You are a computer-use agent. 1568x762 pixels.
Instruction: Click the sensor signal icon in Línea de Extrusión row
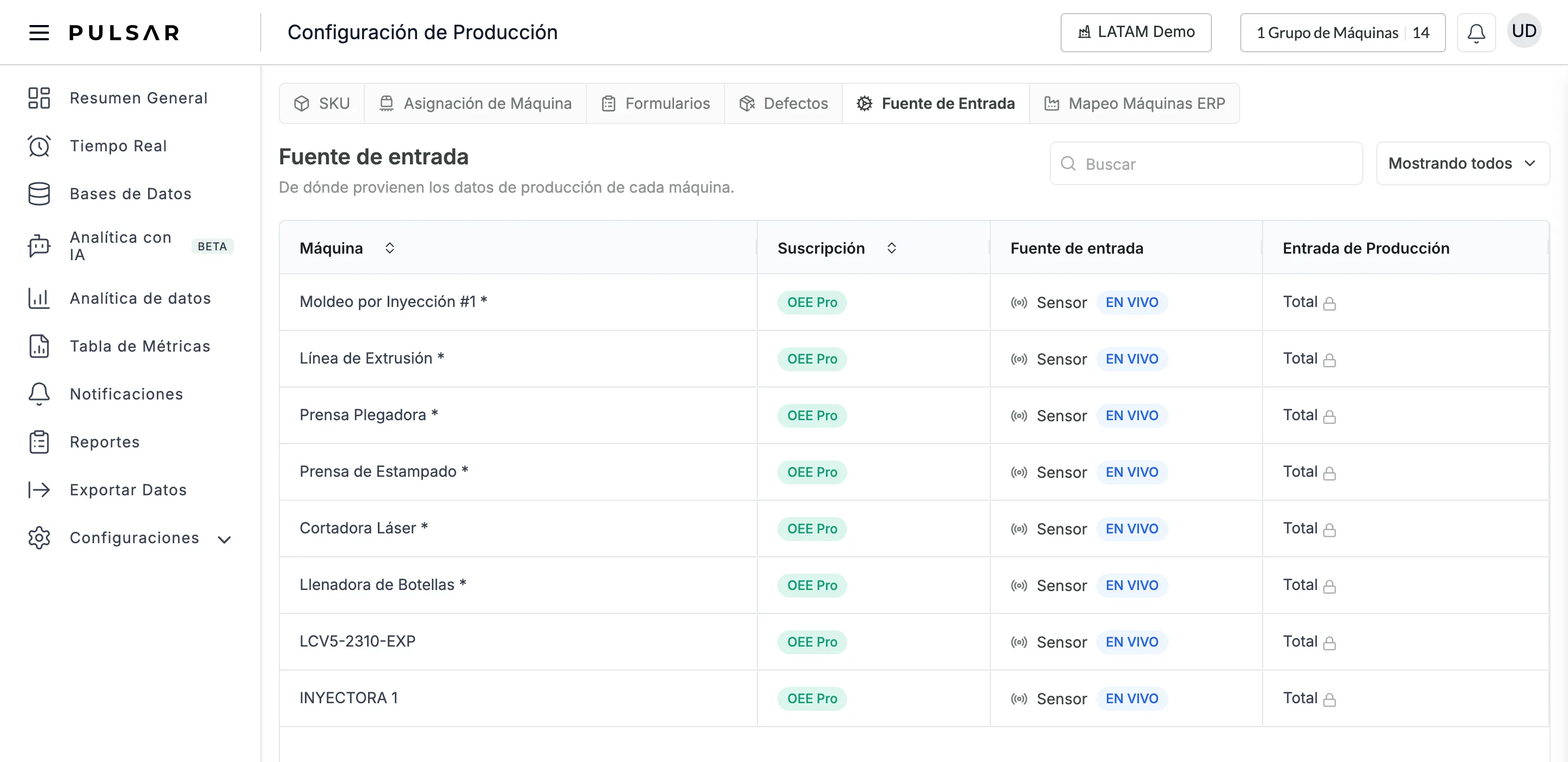(x=1019, y=359)
